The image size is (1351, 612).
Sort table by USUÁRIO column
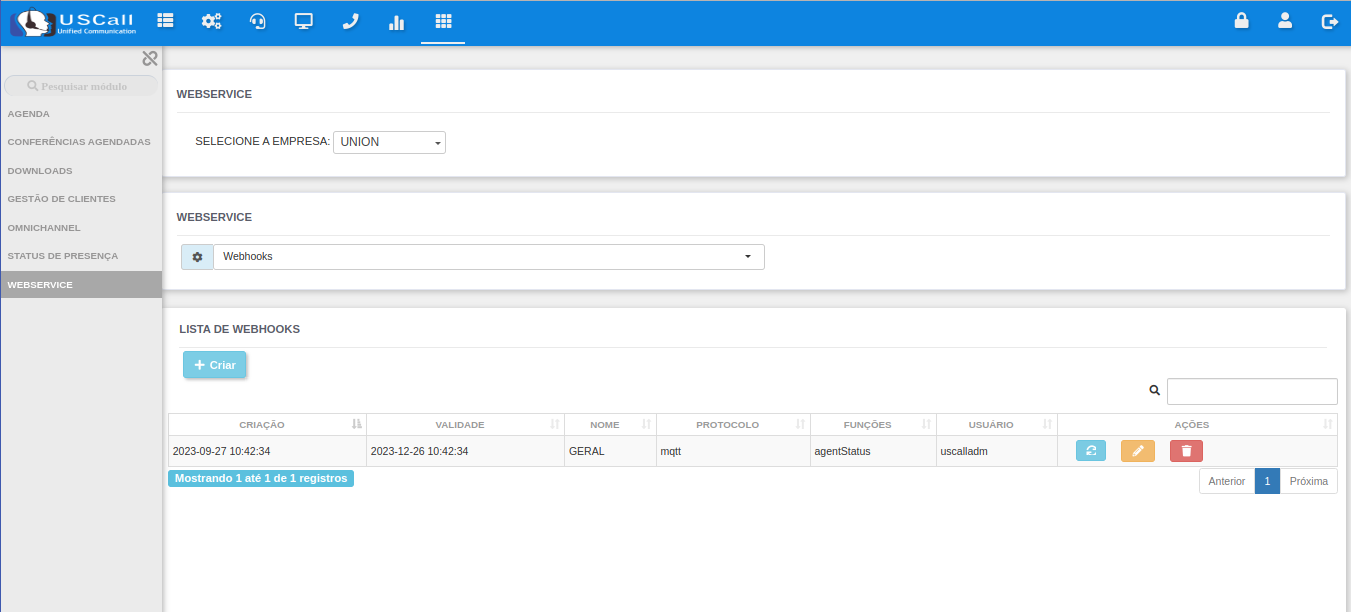pyautogui.click(x=996, y=425)
